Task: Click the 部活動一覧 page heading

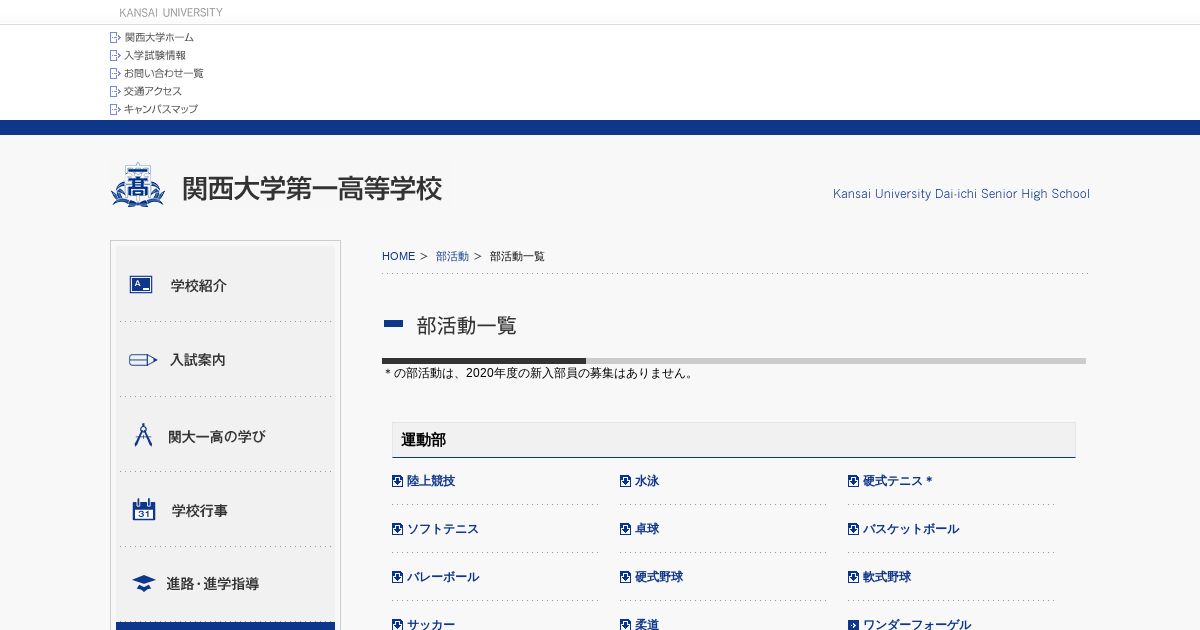Action: 467,325
